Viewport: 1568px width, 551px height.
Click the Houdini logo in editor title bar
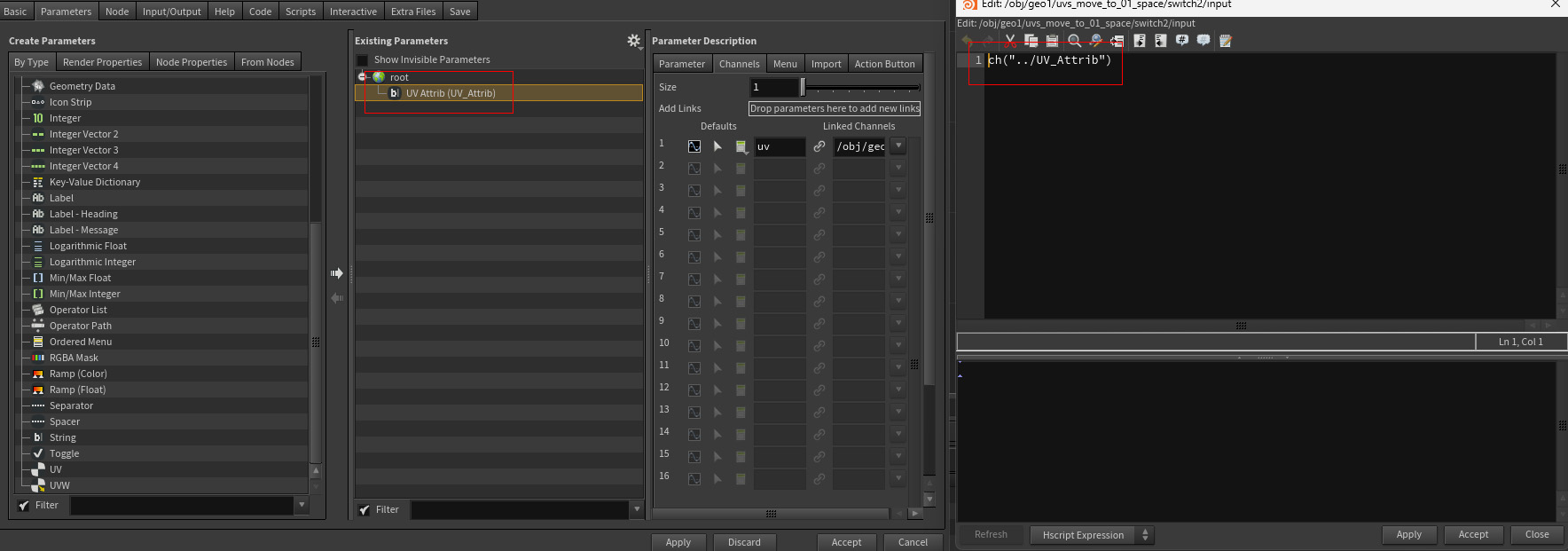pos(969,4)
